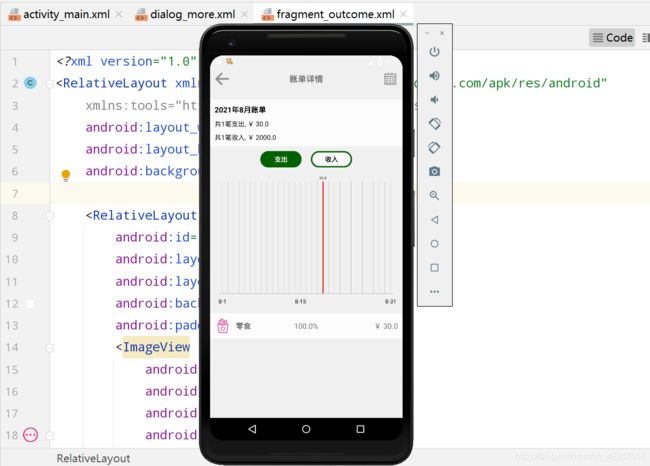
Task: Click the red bar in the chart
Action: 323,237
